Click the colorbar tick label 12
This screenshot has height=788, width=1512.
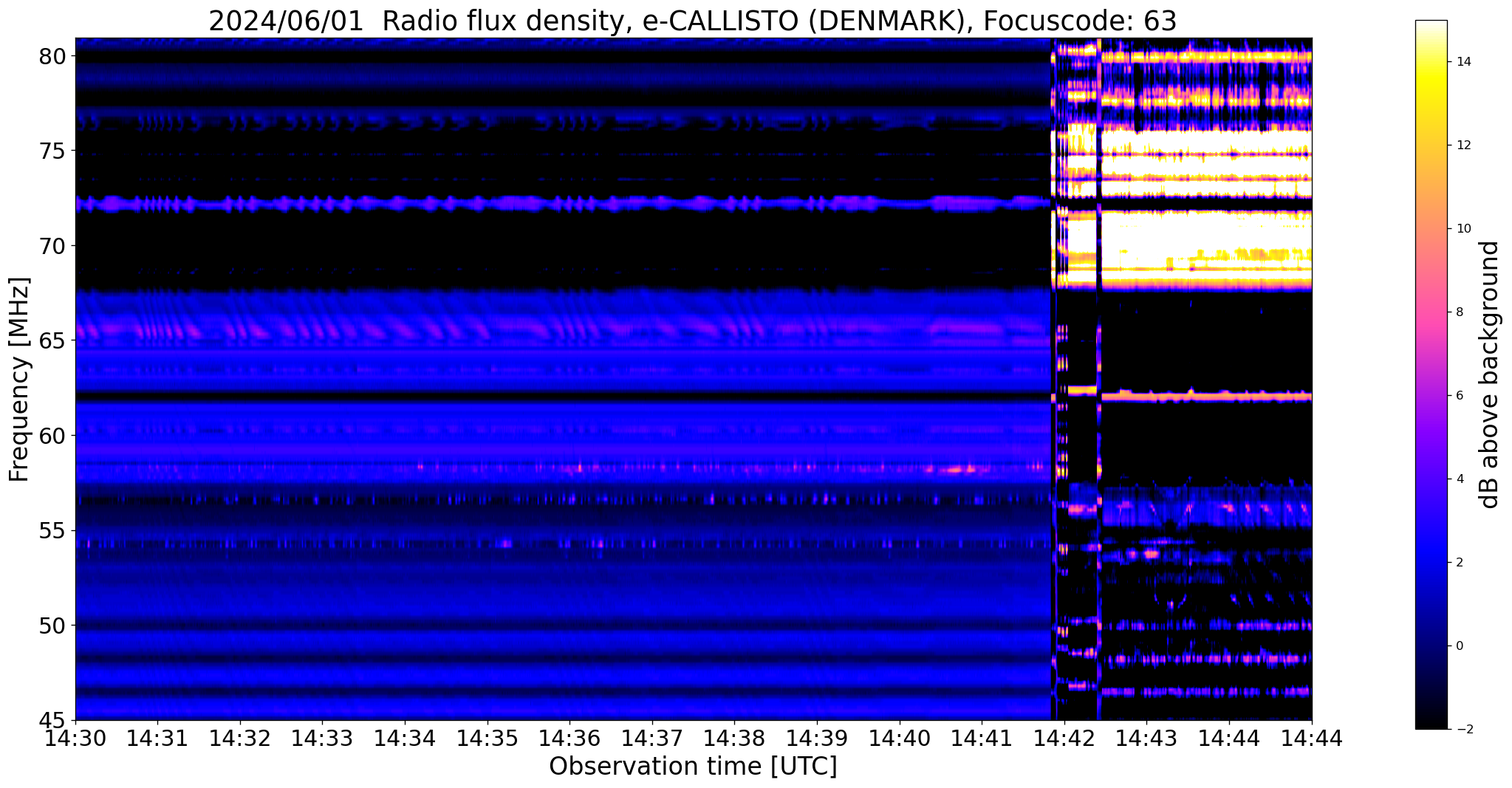coord(1462,145)
